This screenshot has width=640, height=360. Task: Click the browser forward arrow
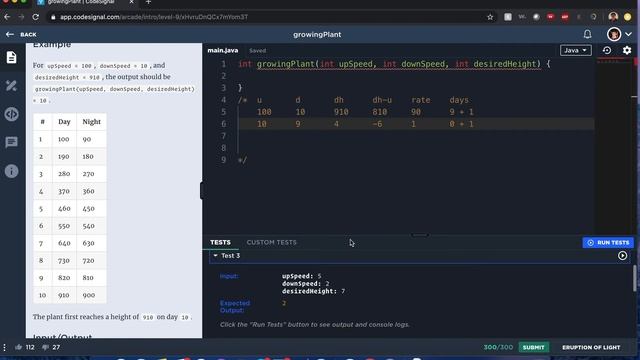(21, 17)
